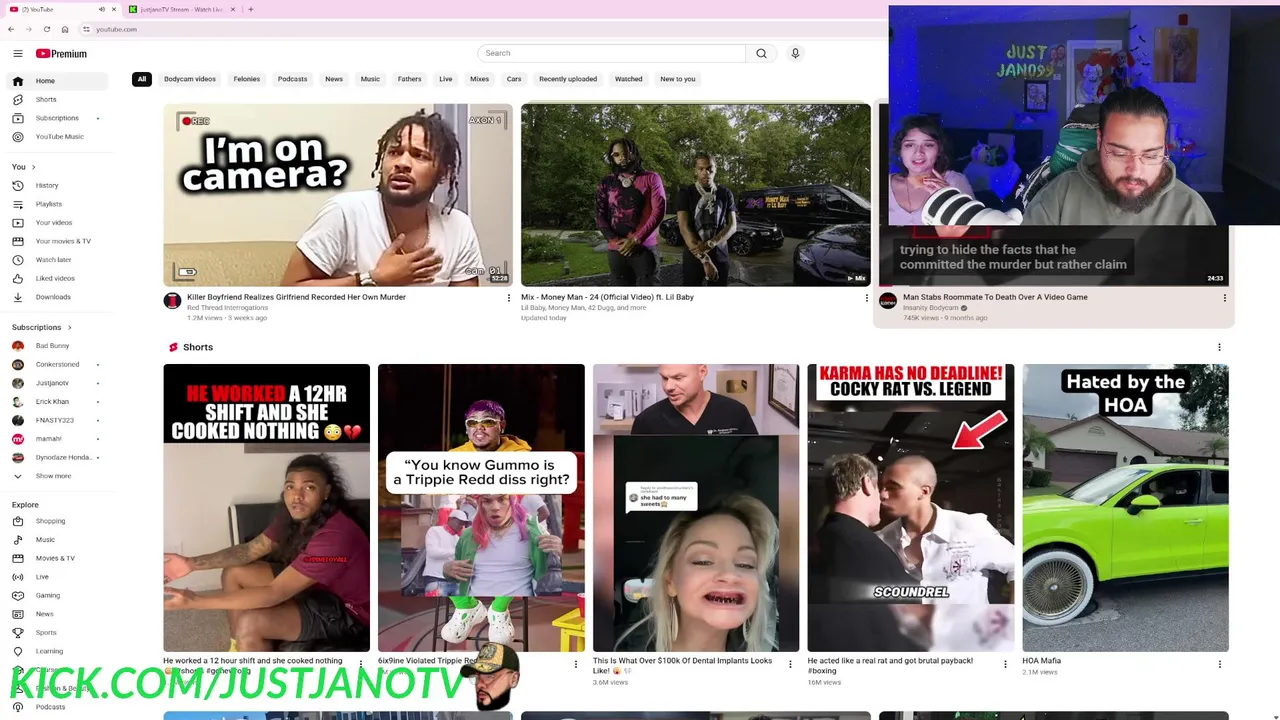The width and height of the screenshot is (1280, 720).
Task: Open the Cocky Rat vs Legend short thumbnail
Action: pyautogui.click(x=911, y=507)
